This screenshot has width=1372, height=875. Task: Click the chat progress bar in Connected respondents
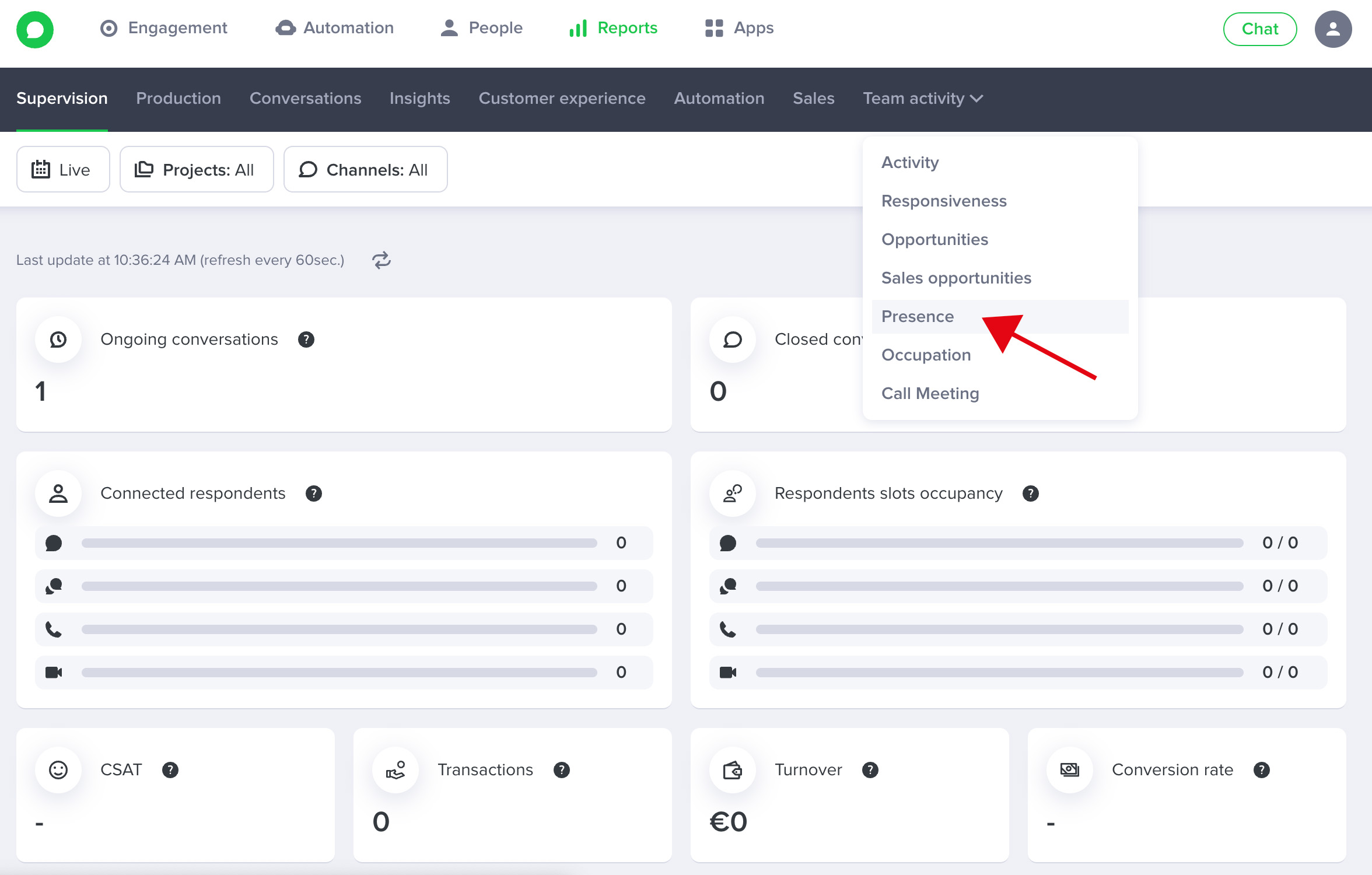[x=339, y=543]
